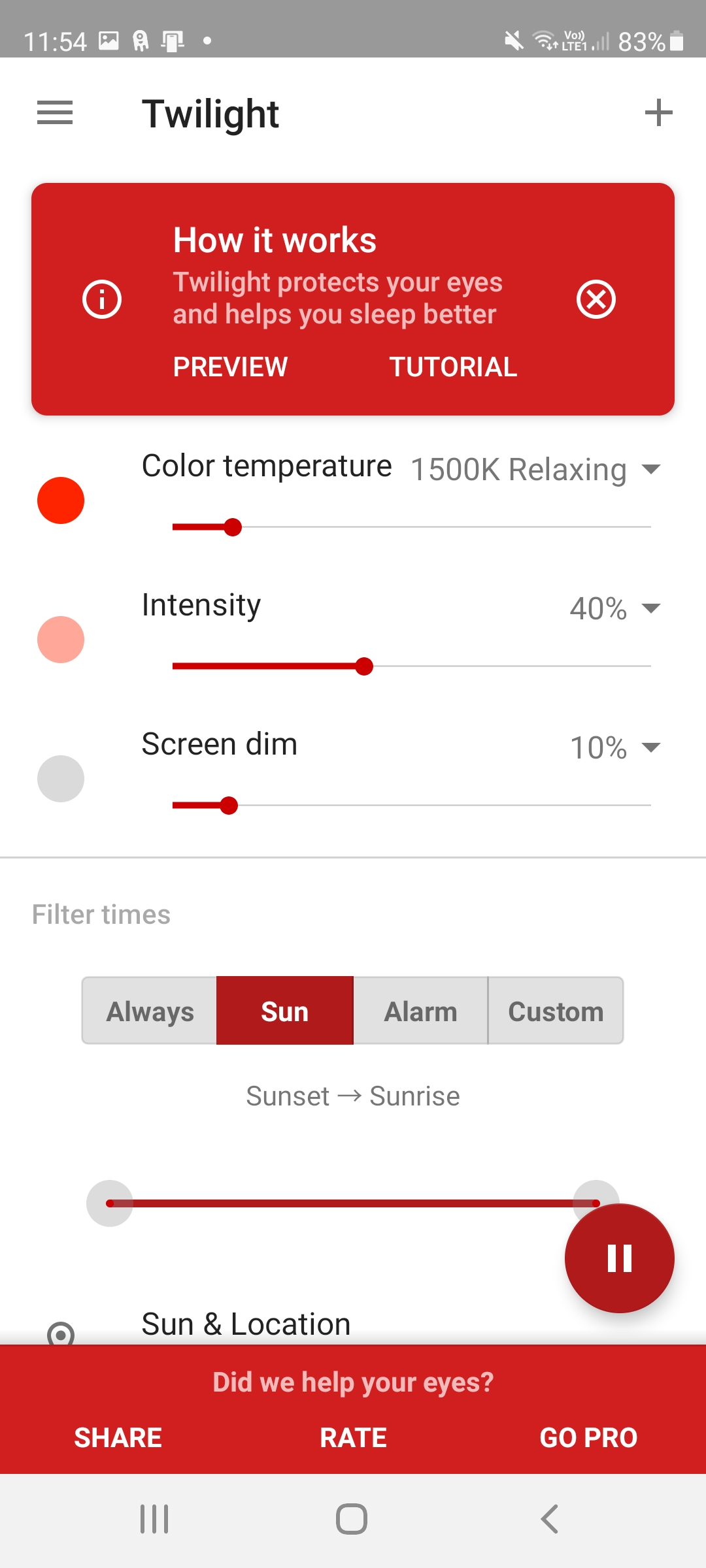Click the Intensity slider handle
706x1568 pixels.
pos(364,666)
